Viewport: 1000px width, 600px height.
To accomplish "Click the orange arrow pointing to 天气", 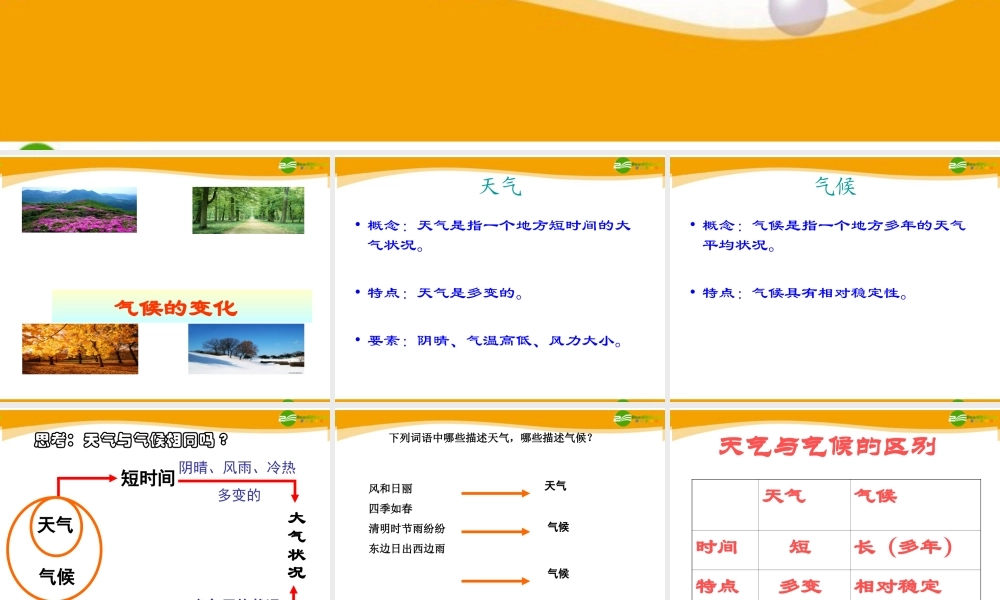I will (x=496, y=493).
